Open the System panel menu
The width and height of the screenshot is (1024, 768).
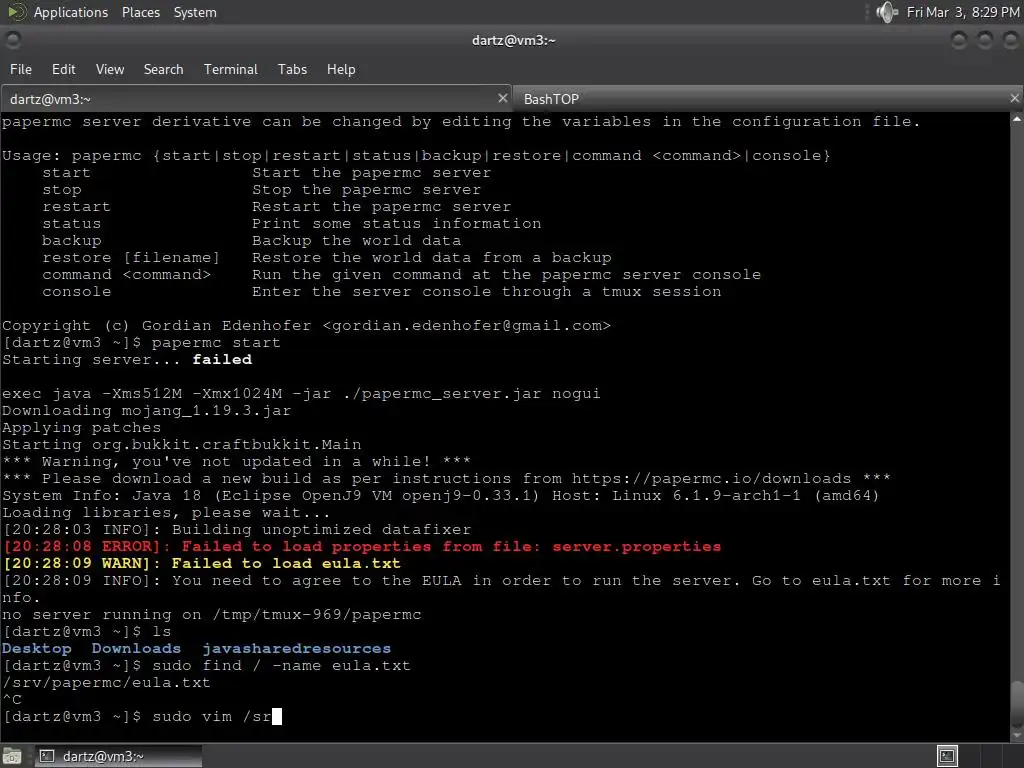[195, 12]
